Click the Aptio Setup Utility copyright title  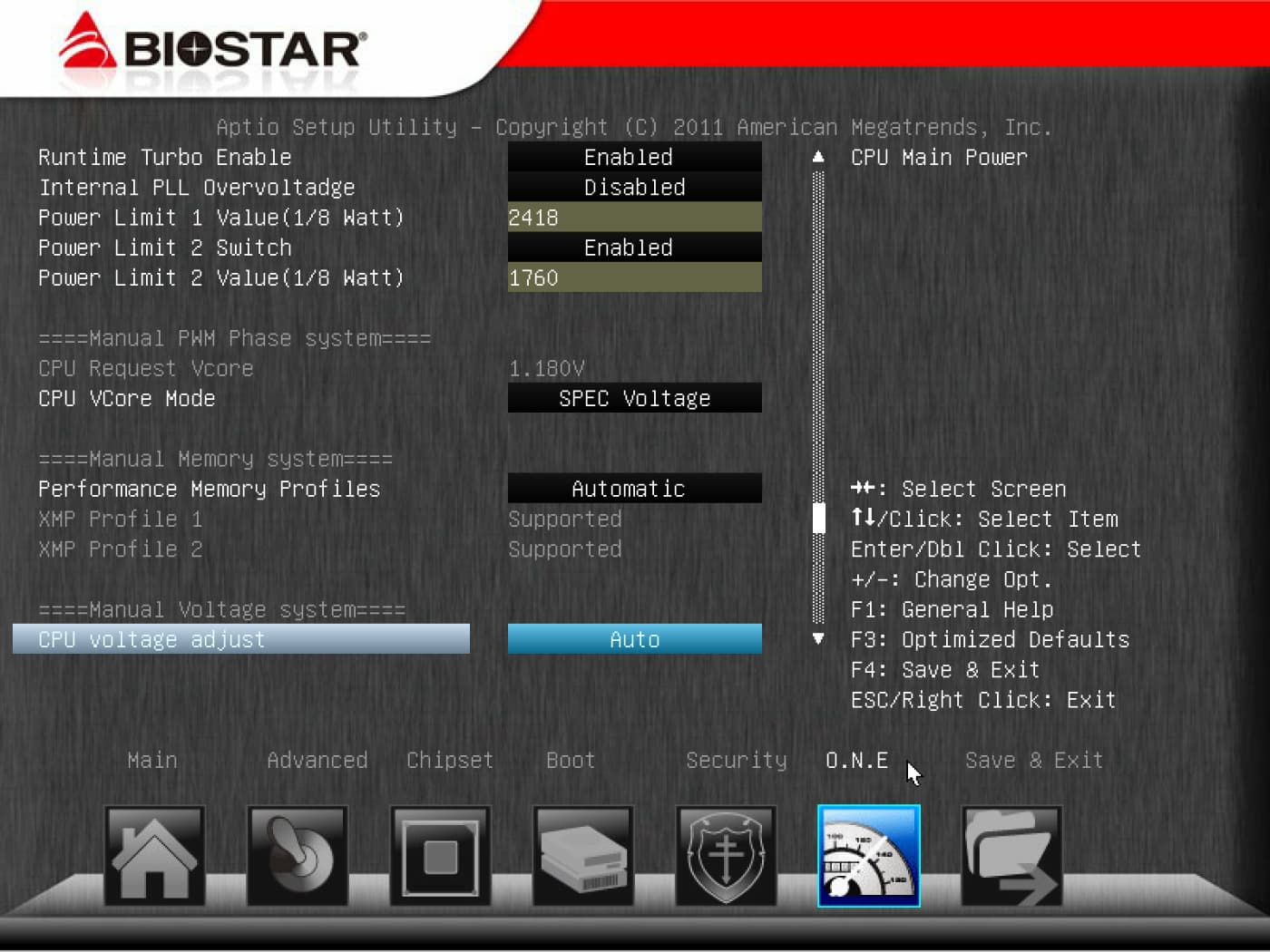coord(634,127)
